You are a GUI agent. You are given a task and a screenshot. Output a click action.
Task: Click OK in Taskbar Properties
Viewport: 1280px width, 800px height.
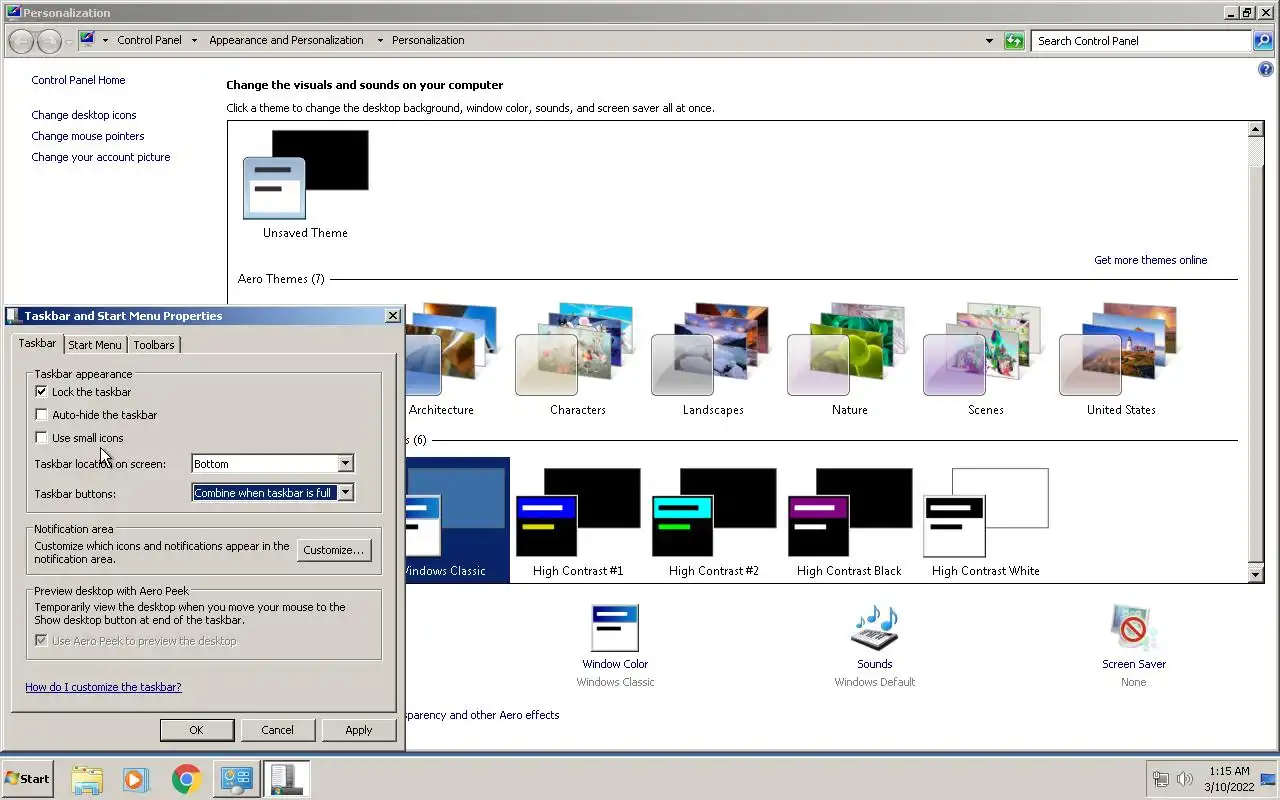(197, 730)
